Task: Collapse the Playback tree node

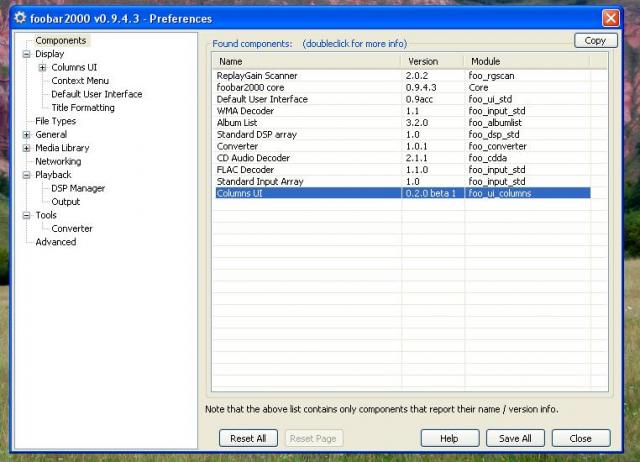Action: coord(27,175)
